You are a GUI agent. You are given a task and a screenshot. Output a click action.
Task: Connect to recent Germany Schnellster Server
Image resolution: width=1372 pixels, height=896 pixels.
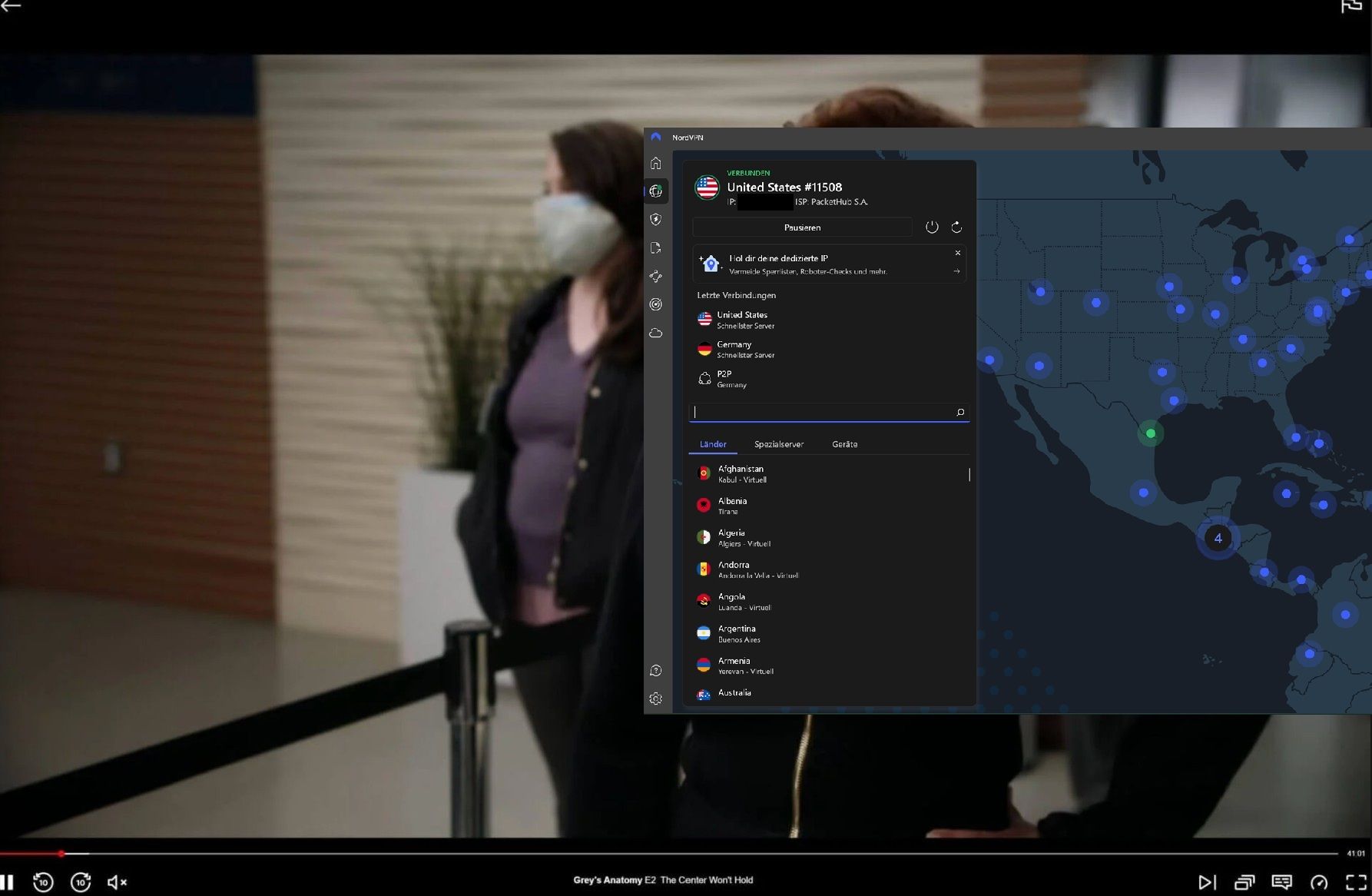(828, 350)
